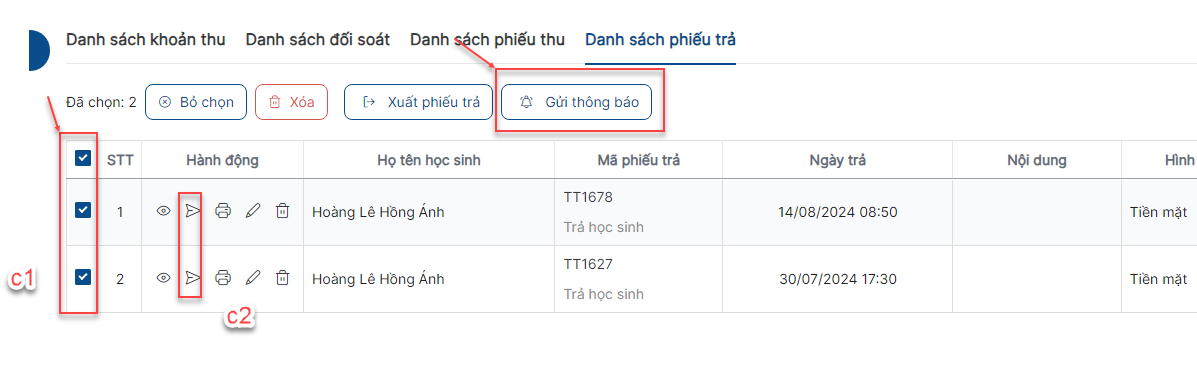
Task: Uncheck the checkbox for row 1
Action: tap(83, 211)
